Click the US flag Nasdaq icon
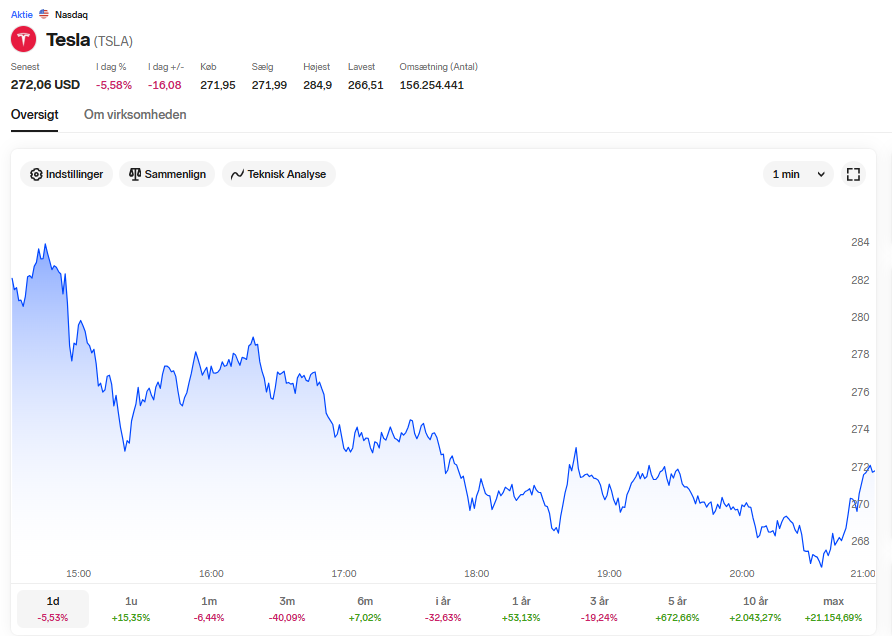The image size is (892, 636). (x=44, y=14)
